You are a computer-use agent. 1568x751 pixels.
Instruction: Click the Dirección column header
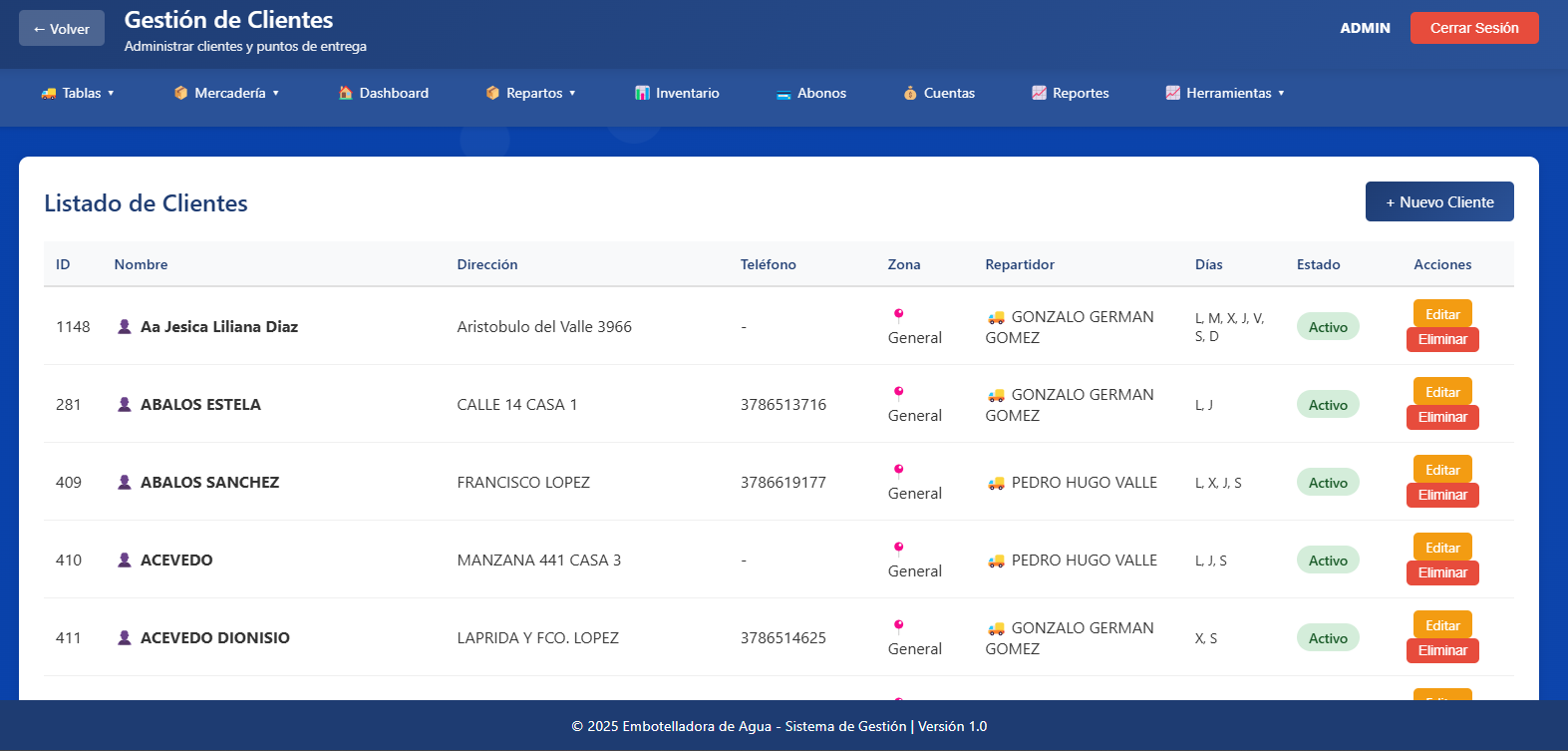pyautogui.click(x=487, y=264)
